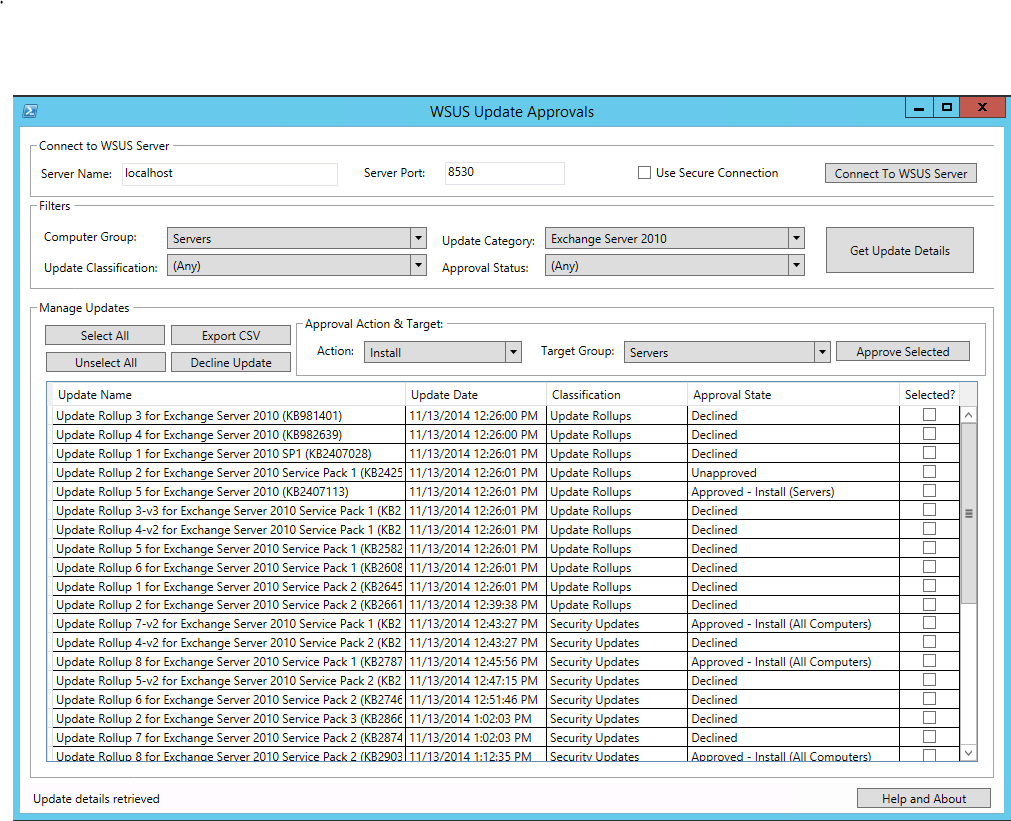Click Decline Update button
Screen dimensions: 1011x821
231,362
